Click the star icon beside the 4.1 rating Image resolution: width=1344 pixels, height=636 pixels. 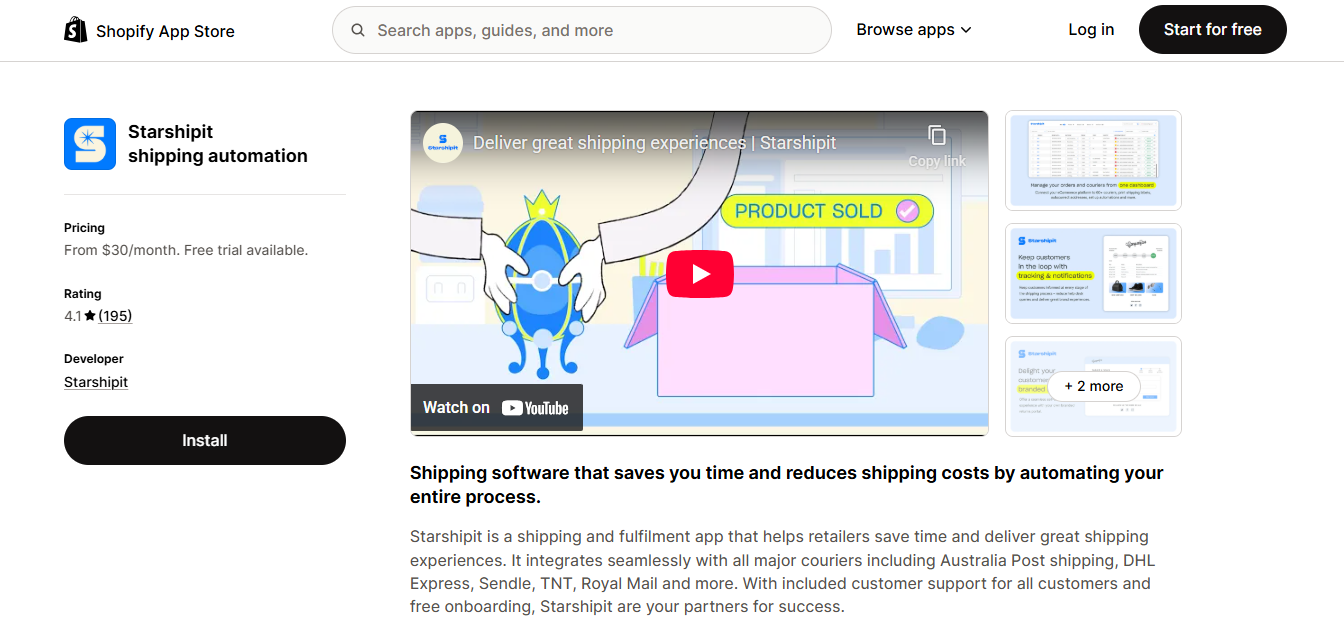[x=89, y=315]
